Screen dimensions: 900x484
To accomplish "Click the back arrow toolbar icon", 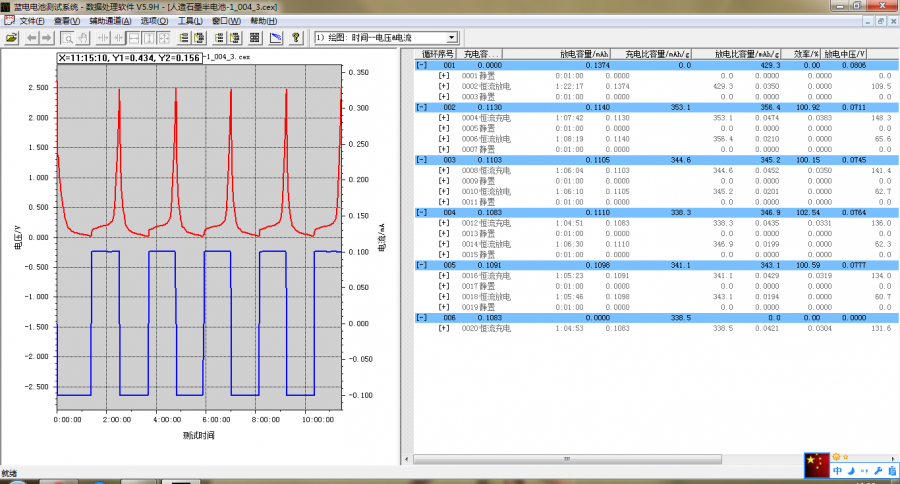I will (31, 37).
